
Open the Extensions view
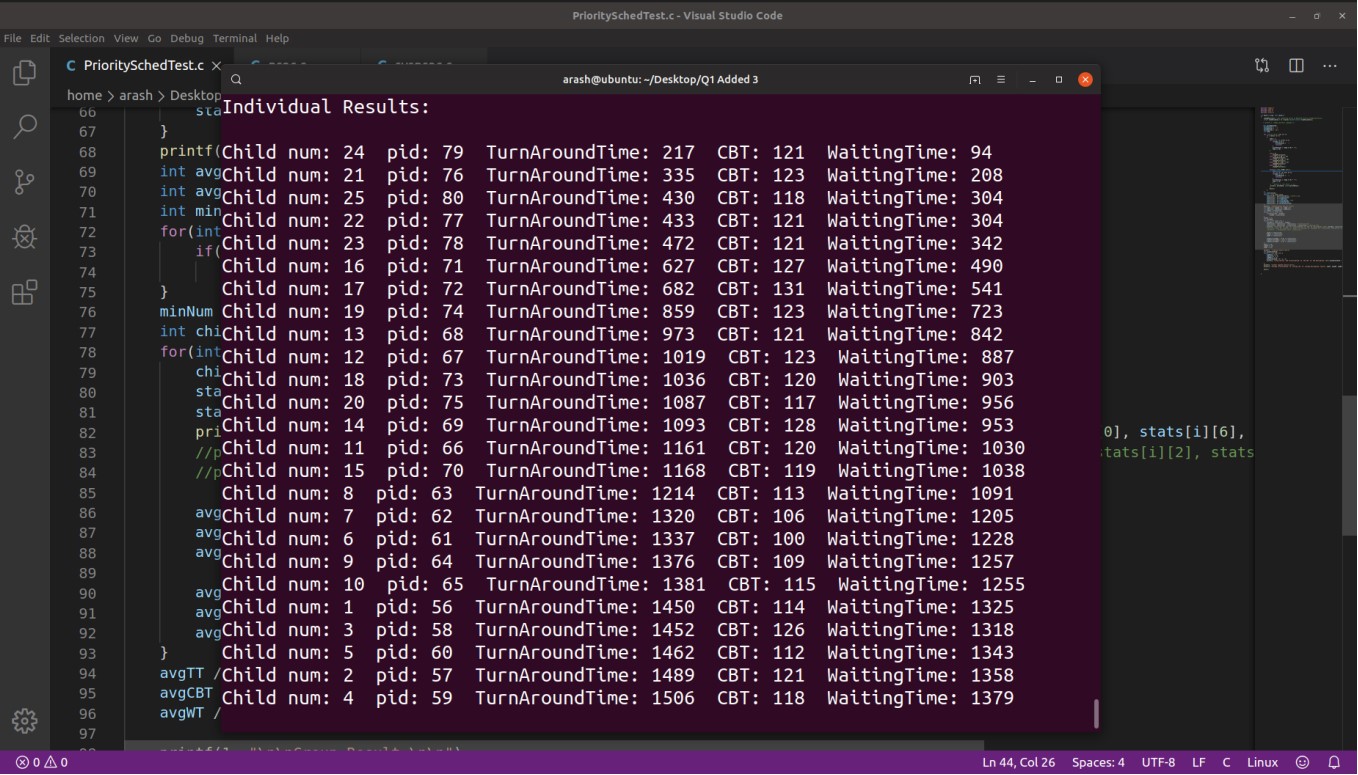point(24,292)
